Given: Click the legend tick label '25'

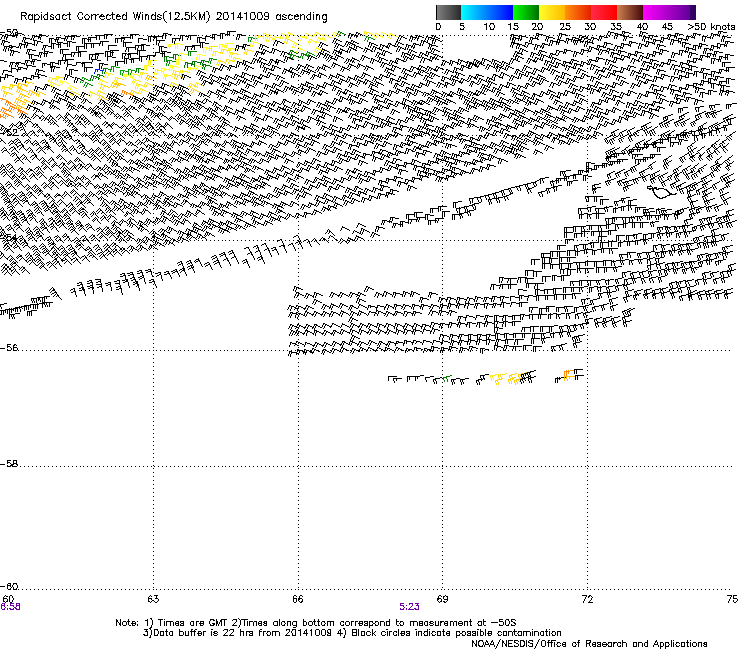Looking at the screenshot, I should point(564,27).
